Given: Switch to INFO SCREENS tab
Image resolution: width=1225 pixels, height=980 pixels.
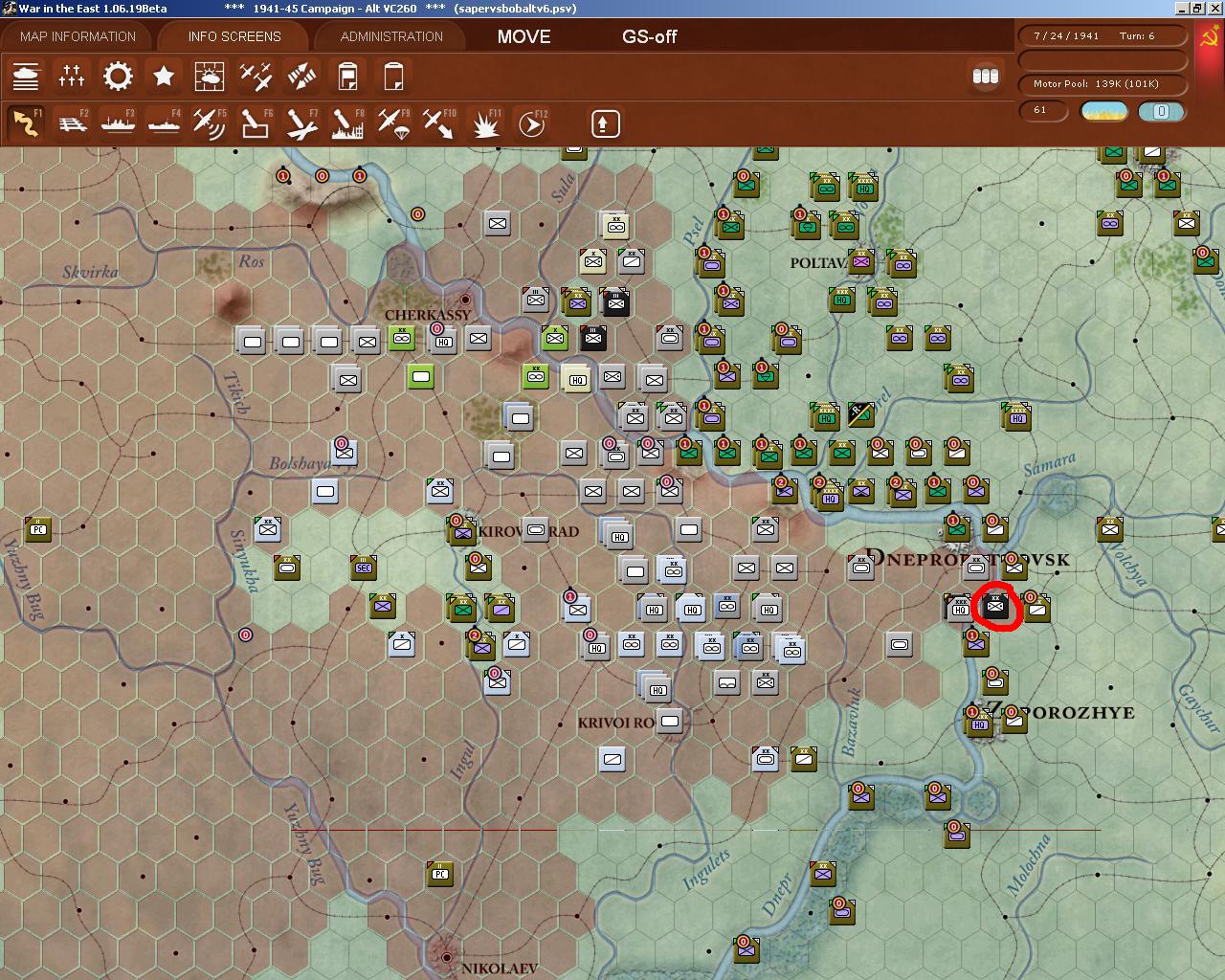Looking at the screenshot, I should tap(234, 36).
